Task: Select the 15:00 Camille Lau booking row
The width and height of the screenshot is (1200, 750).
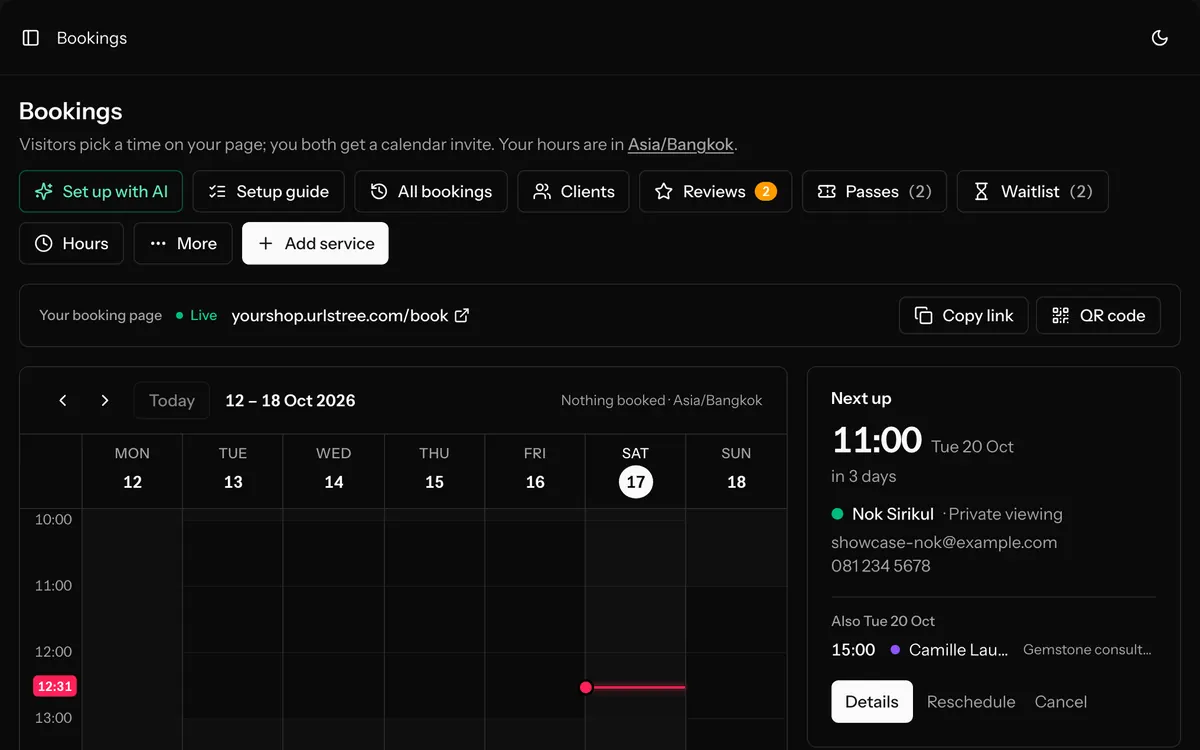Action: [x=993, y=650]
